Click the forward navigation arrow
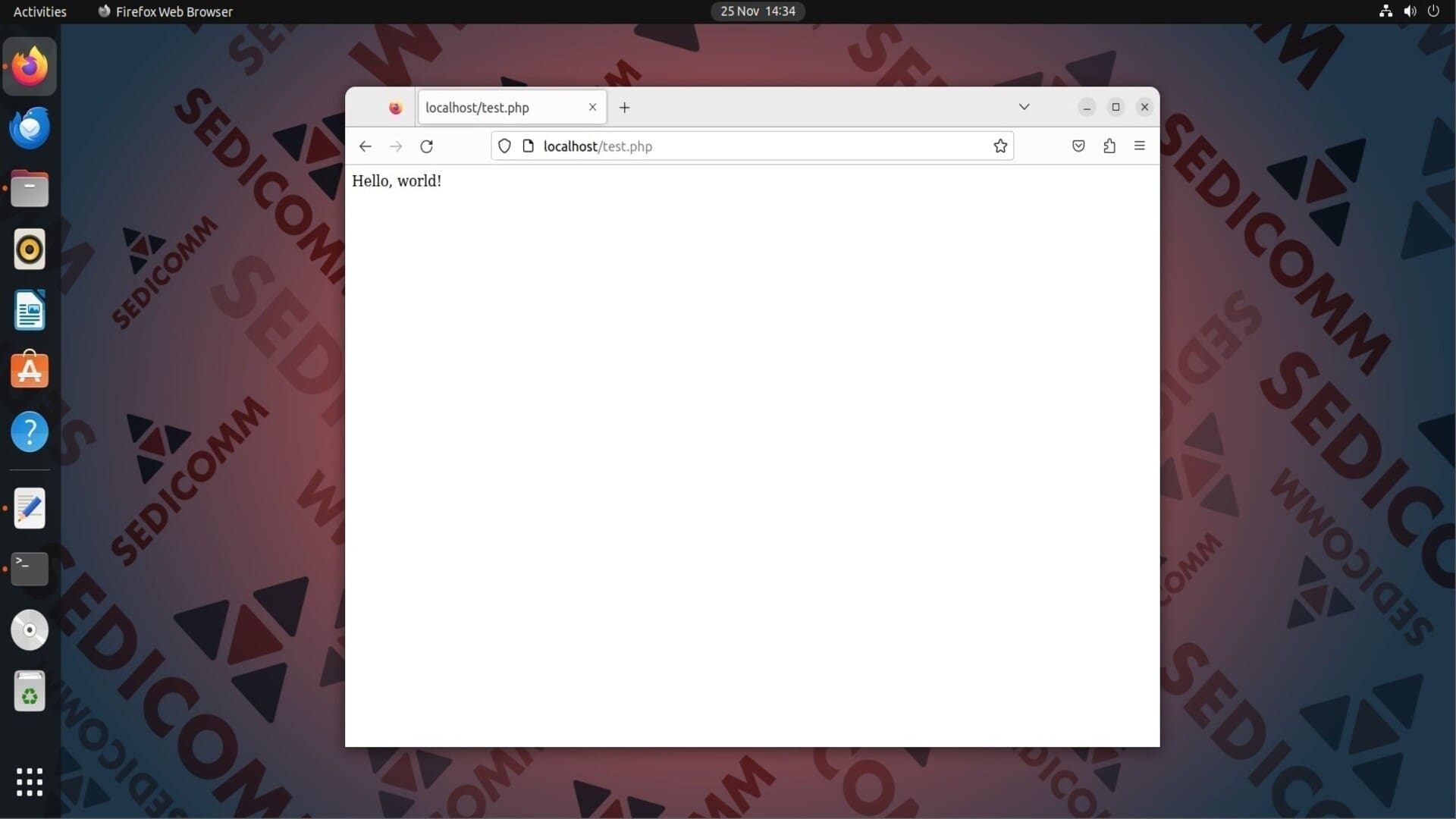This screenshot has width=1456, height=819. (x=396, y=146)
